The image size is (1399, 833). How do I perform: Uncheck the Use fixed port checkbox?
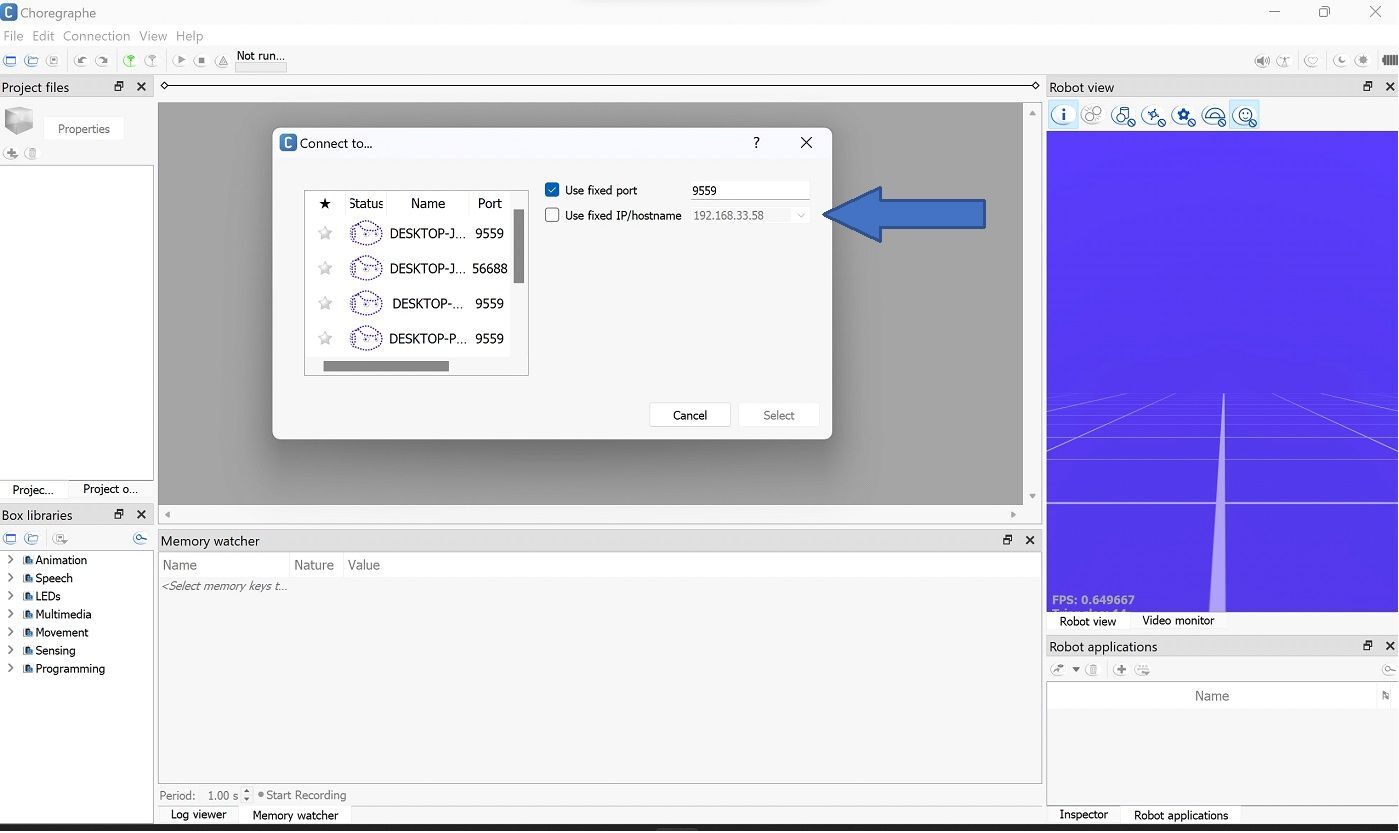tap(552, 190)
